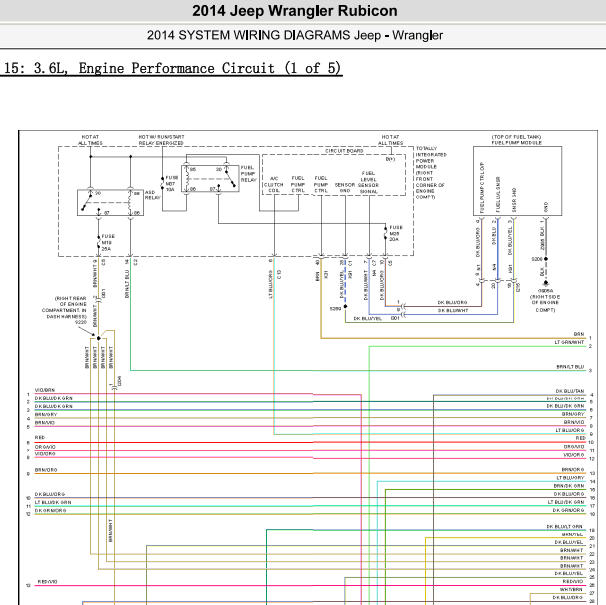Click the 'GND' terminal in fuel pump module
Viewport: 606px width, 605px height.
pyautogui.click(x=546, y=207)
